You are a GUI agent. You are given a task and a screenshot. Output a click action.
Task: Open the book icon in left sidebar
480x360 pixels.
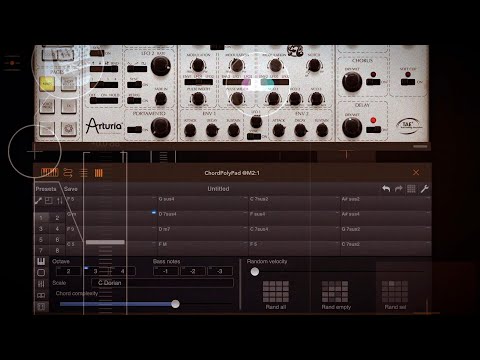point(41,295)
